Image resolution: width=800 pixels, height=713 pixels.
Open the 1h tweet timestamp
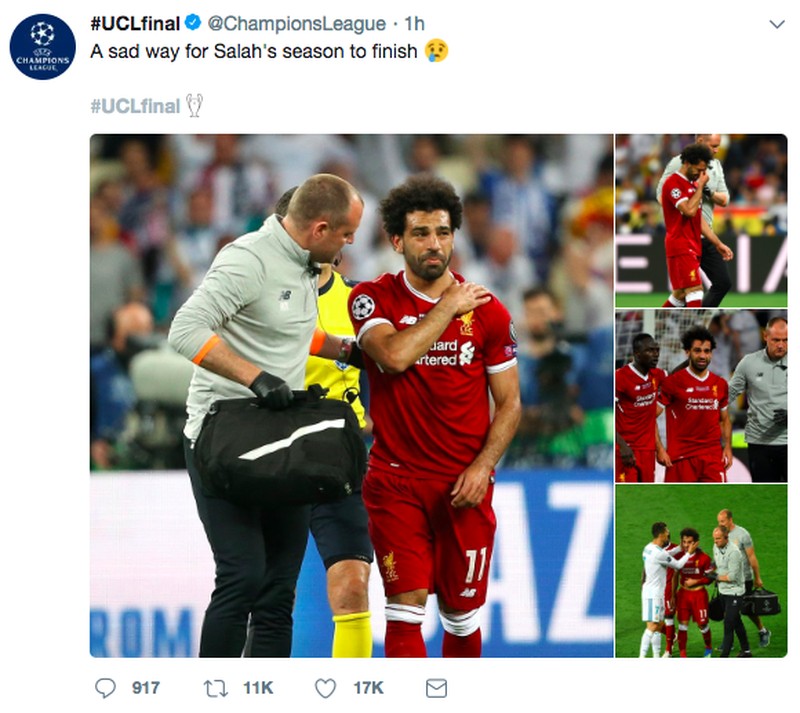(x=414, y=23)
